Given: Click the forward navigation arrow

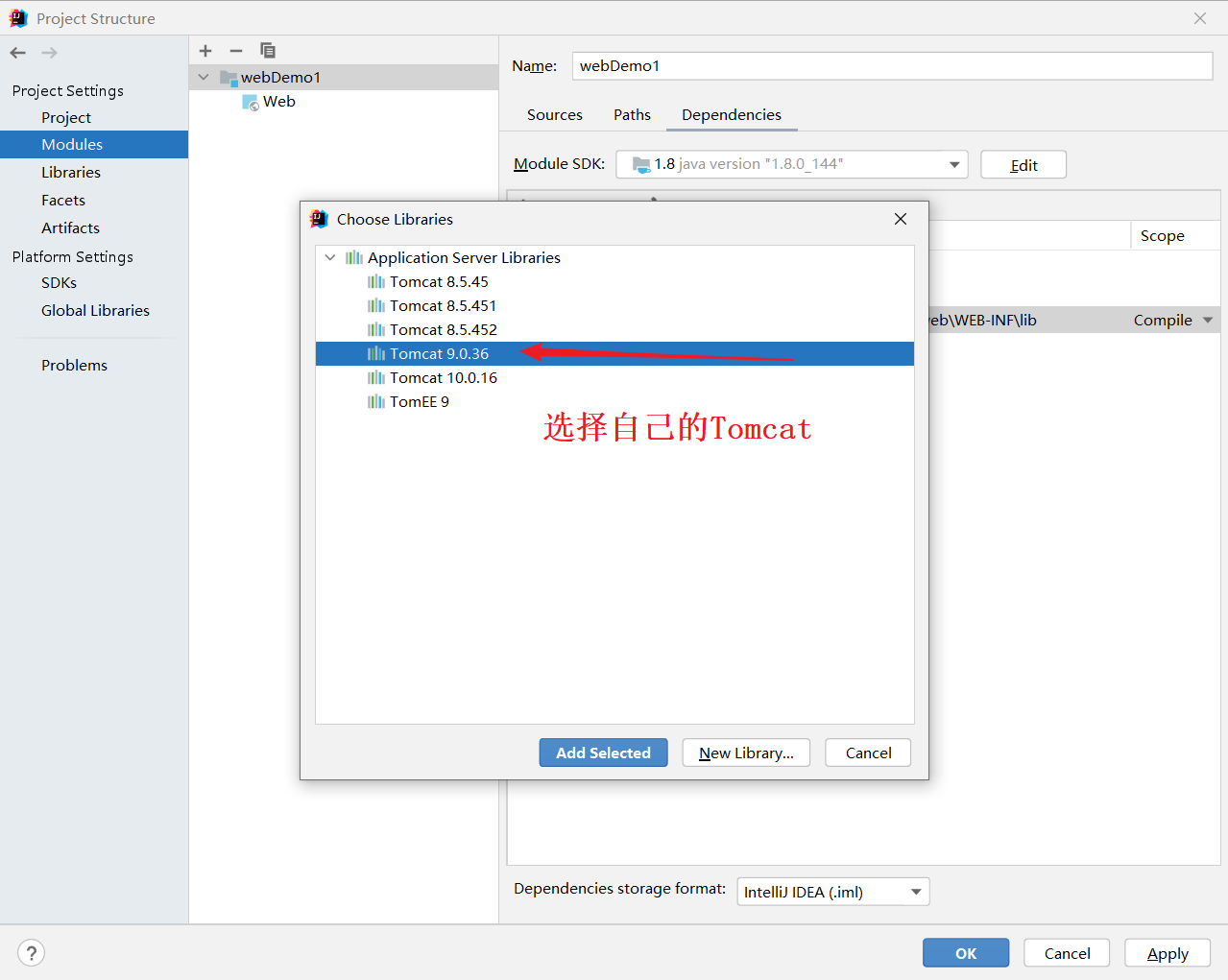Looking at the screenshot, I should click(x=49, y=53).
